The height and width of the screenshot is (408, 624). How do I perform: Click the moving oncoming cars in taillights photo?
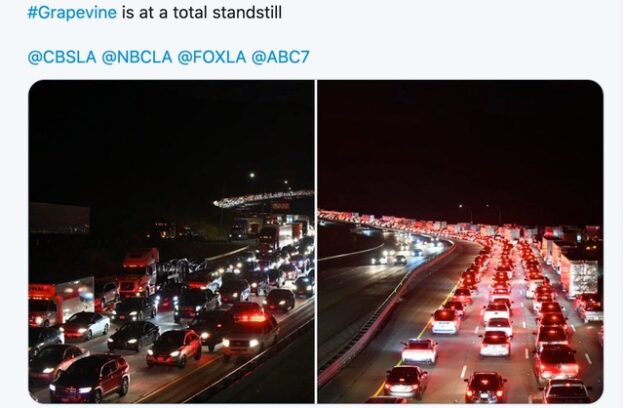point(402,249)
